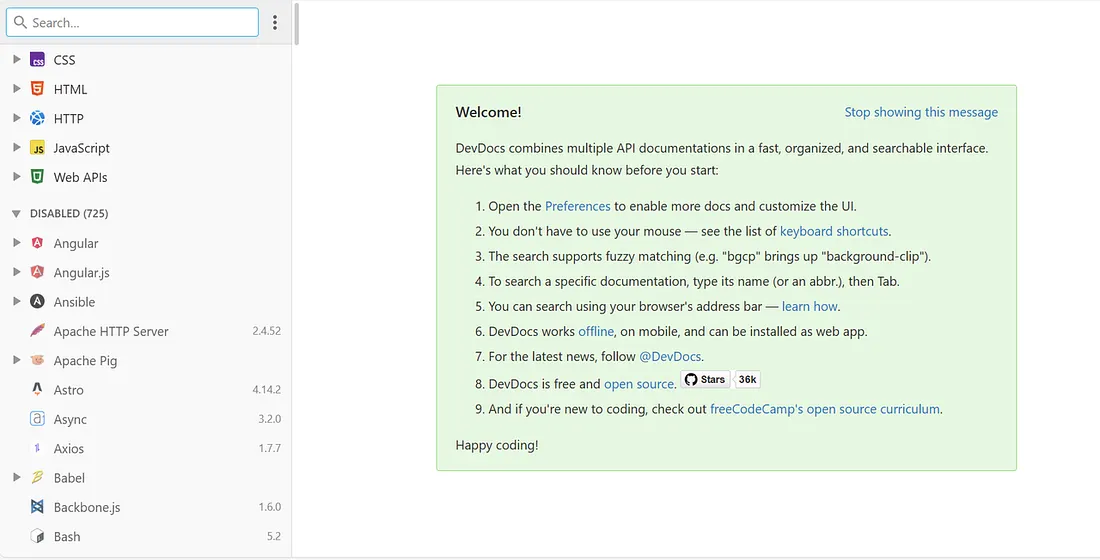This screenshot has height=560, width=1100.
Task: Open the Preferences link
Action: point(577,206)
